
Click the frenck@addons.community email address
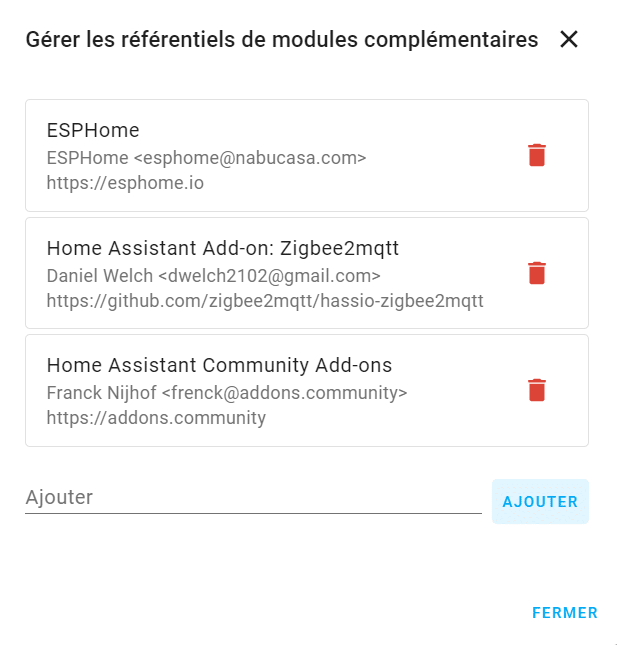[x=285, y=392]
